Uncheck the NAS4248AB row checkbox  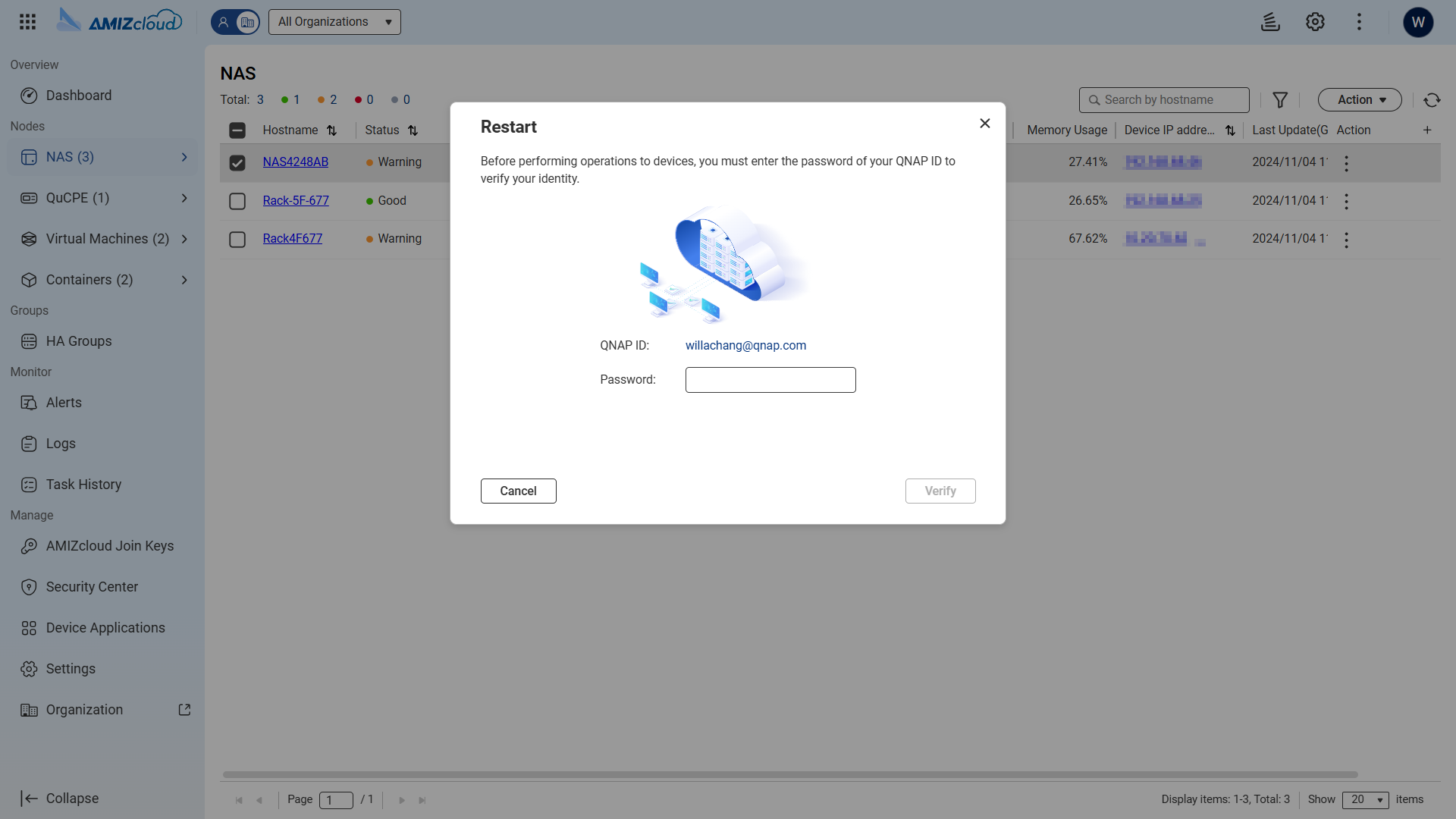tap(237, 163)
